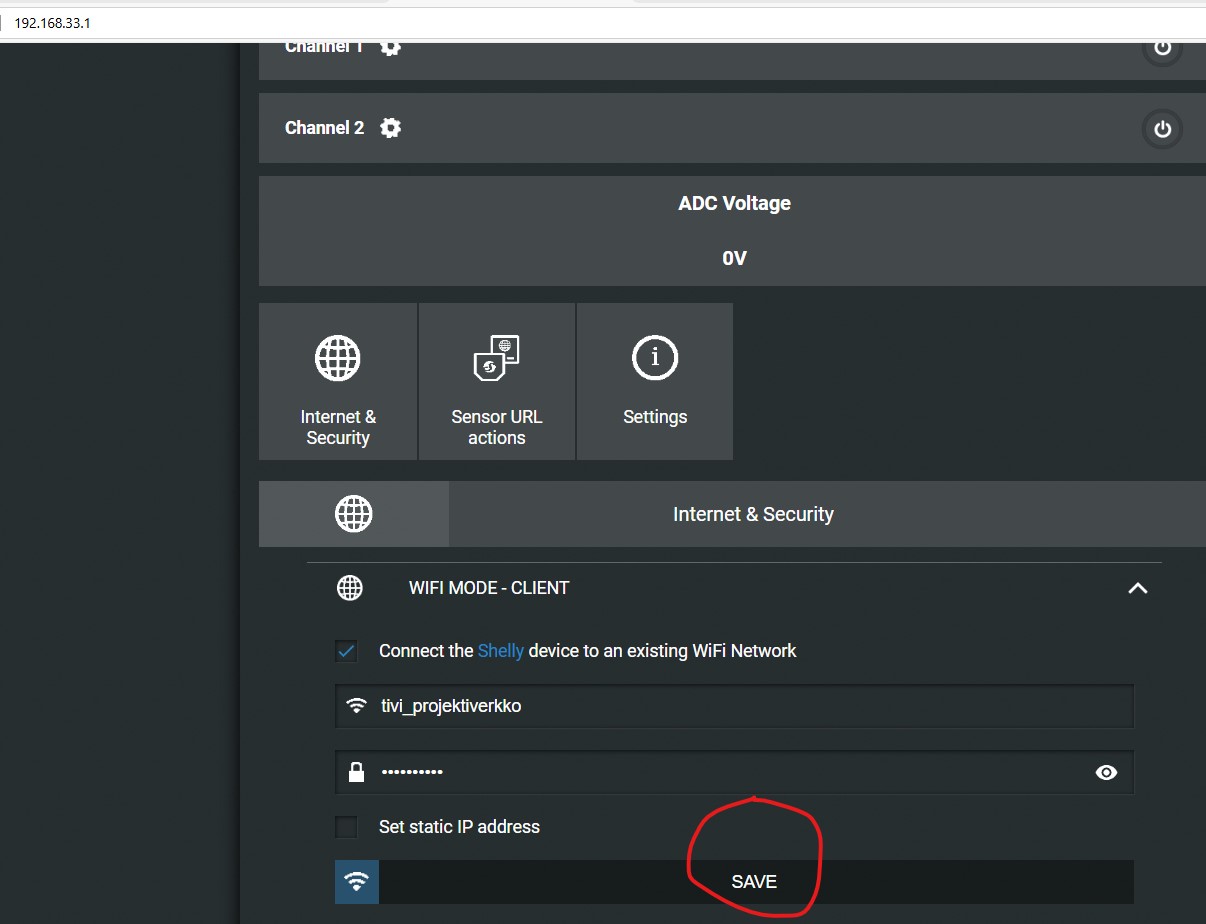Collapse the WIFI MODE - CLIENT section
Viewport: 1206px width, 924px height.
point(1138,588)
